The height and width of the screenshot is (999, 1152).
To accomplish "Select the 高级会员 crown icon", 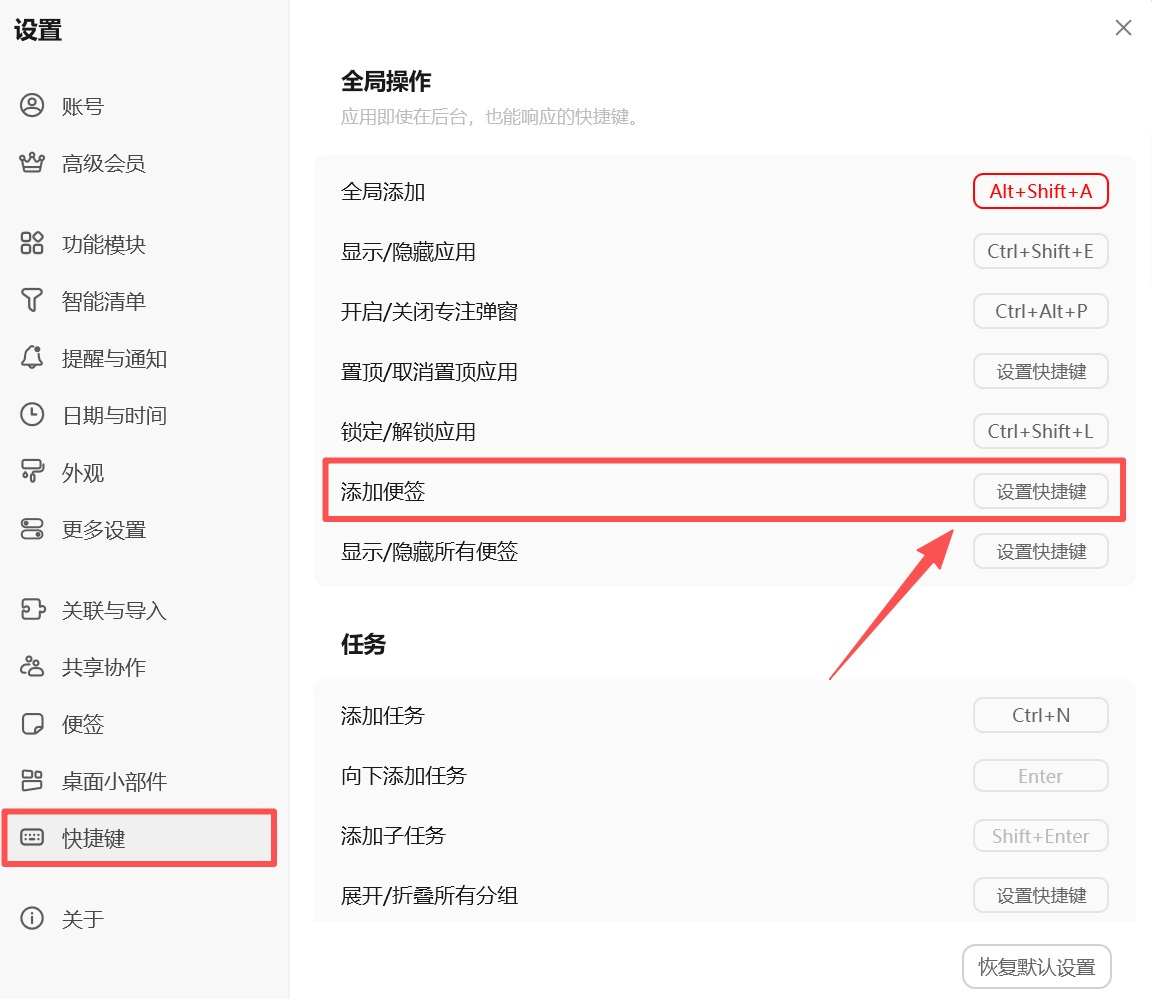I will point(29,163).
